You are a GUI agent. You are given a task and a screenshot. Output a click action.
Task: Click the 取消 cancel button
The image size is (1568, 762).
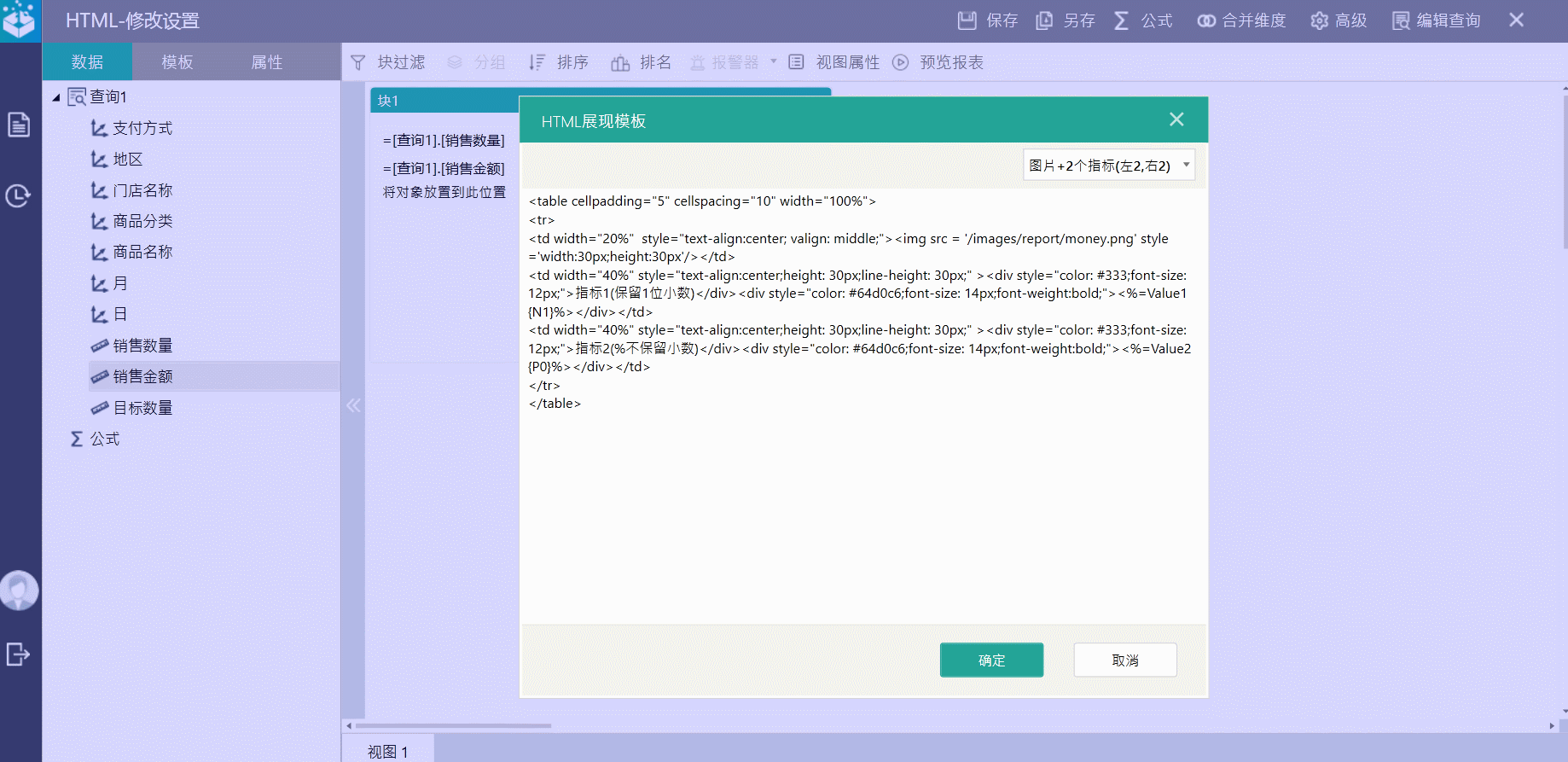(1125, 660)
